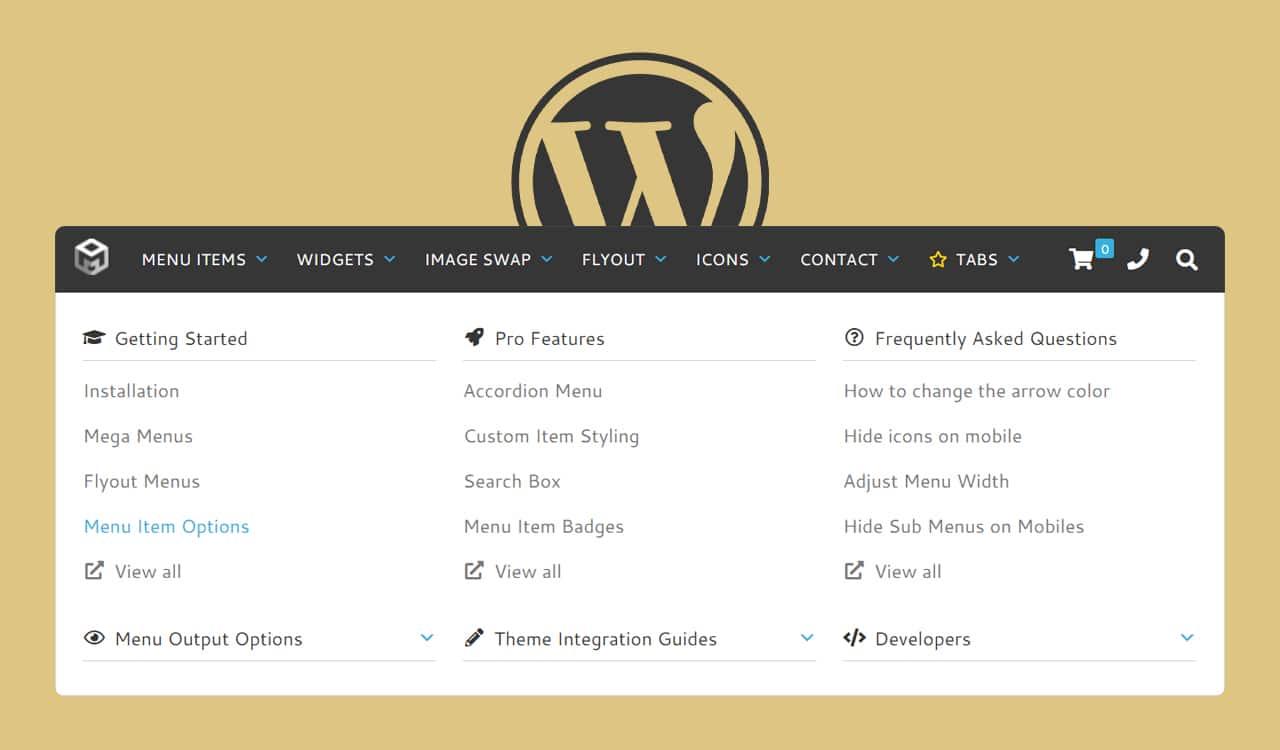Open the Widgets dropdown menu

tap(346, 260)
